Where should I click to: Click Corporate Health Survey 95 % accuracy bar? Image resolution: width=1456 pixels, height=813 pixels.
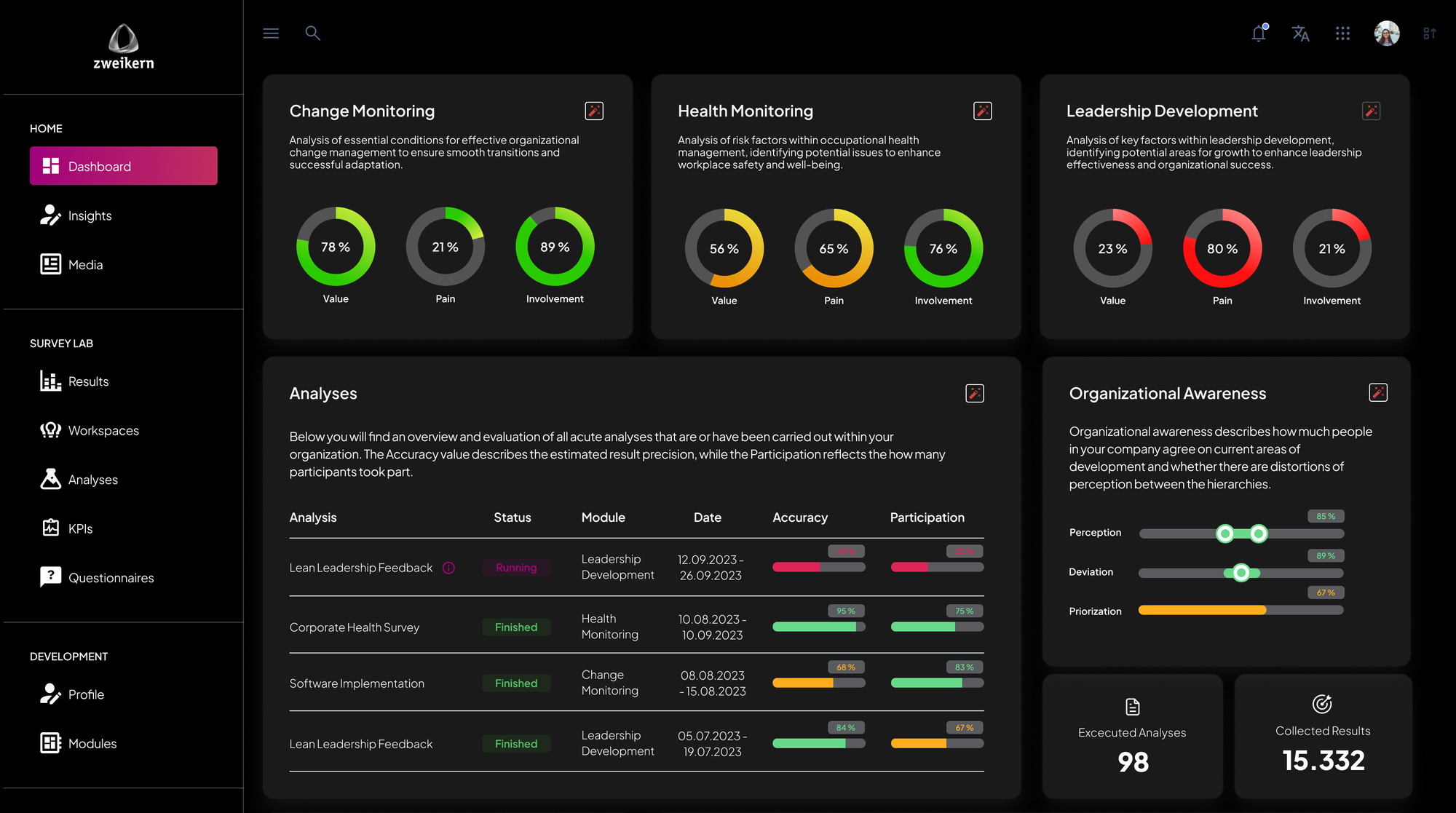[819, 627]
